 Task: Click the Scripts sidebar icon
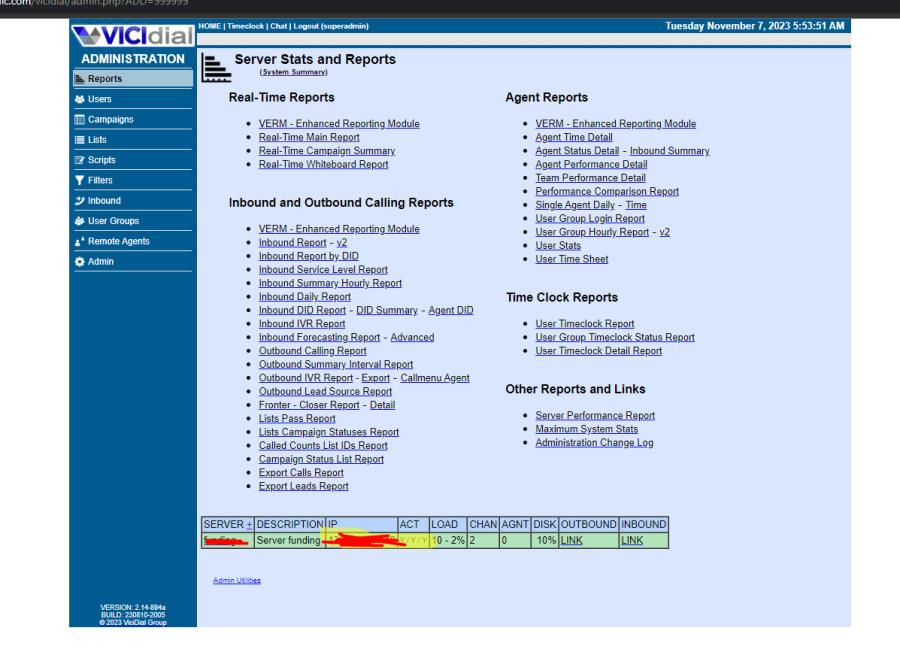80,160
